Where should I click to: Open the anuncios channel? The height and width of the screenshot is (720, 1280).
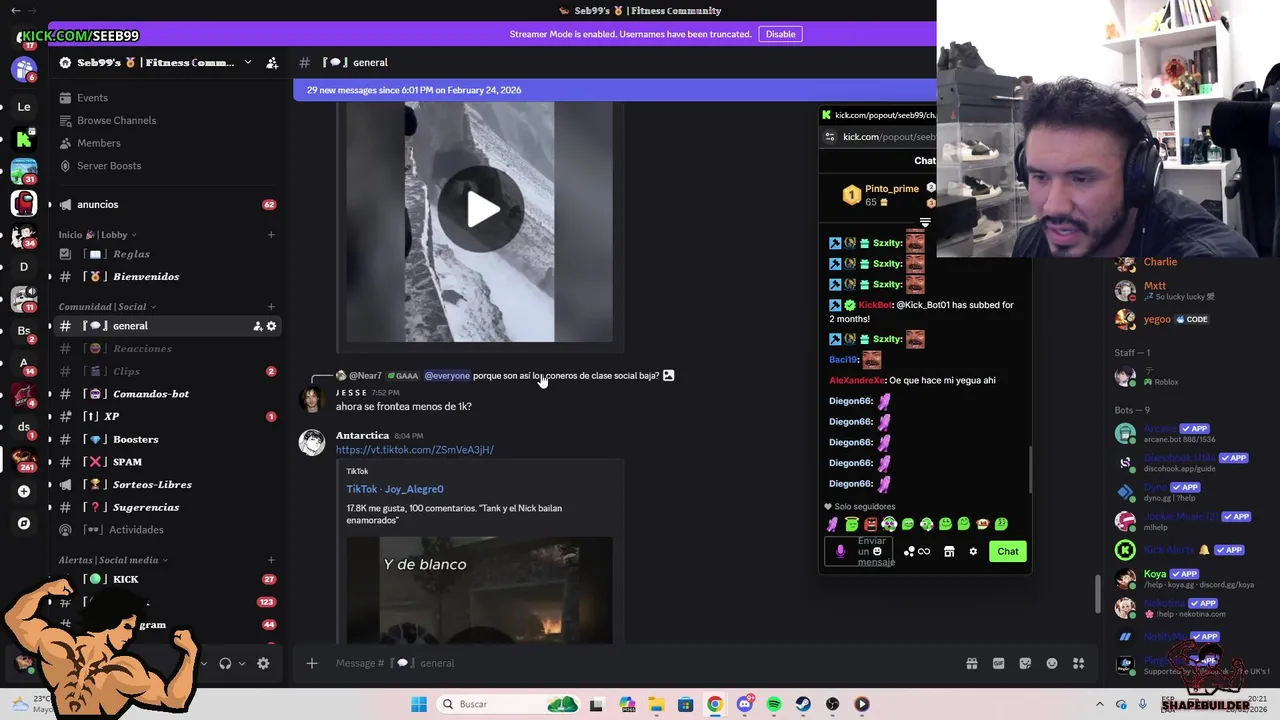[x=97, y=205]
